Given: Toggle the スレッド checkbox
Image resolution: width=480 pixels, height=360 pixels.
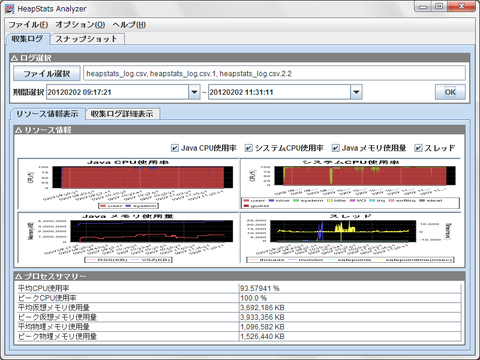Looking at the screenshot, I should (418, 148).
